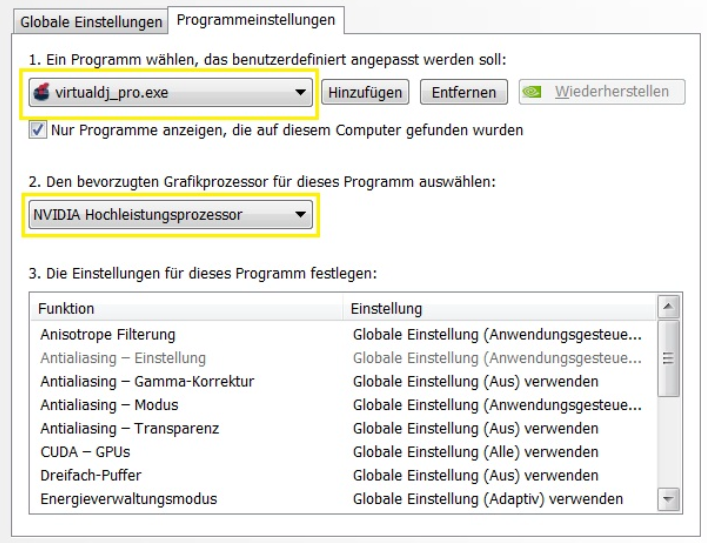The height and width of the screenshot is (543, 707).
Task: Toggle 'Nur Programme anzeigen' checkbox
Action: click(38, 130)
